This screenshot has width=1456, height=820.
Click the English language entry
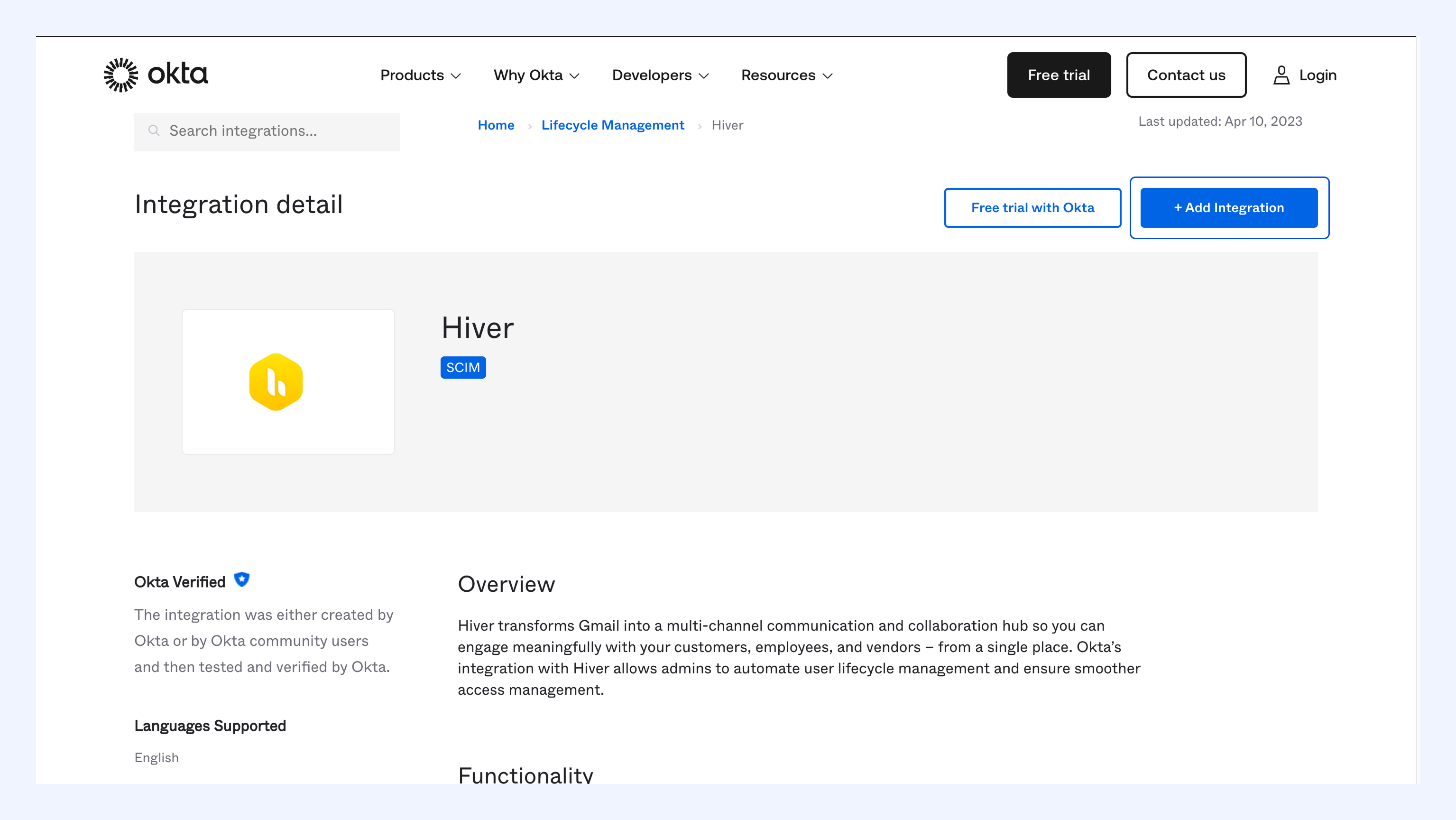(157, 757)
